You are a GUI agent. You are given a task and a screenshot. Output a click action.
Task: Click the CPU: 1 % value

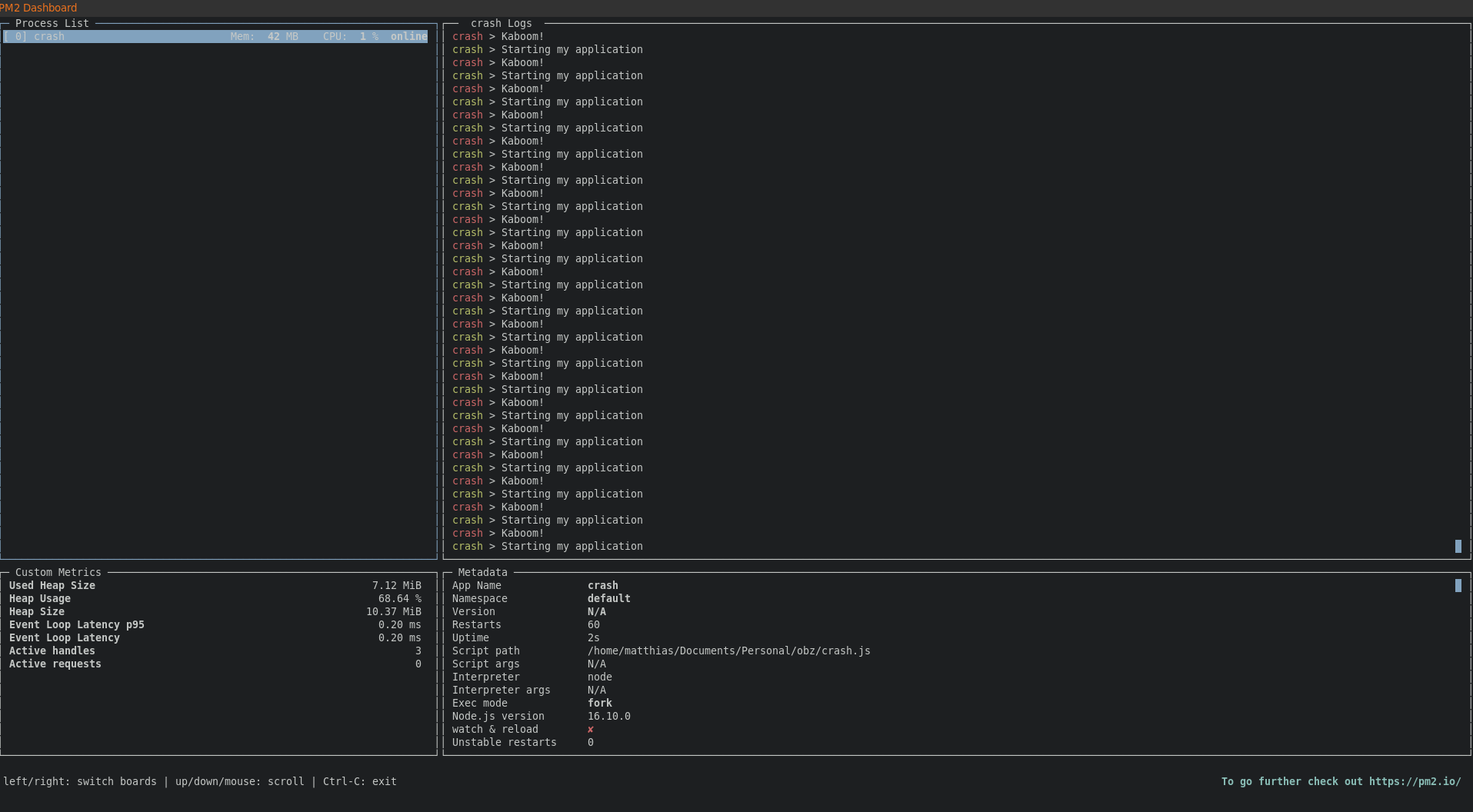pyautogui.click(x=350, y=36)
